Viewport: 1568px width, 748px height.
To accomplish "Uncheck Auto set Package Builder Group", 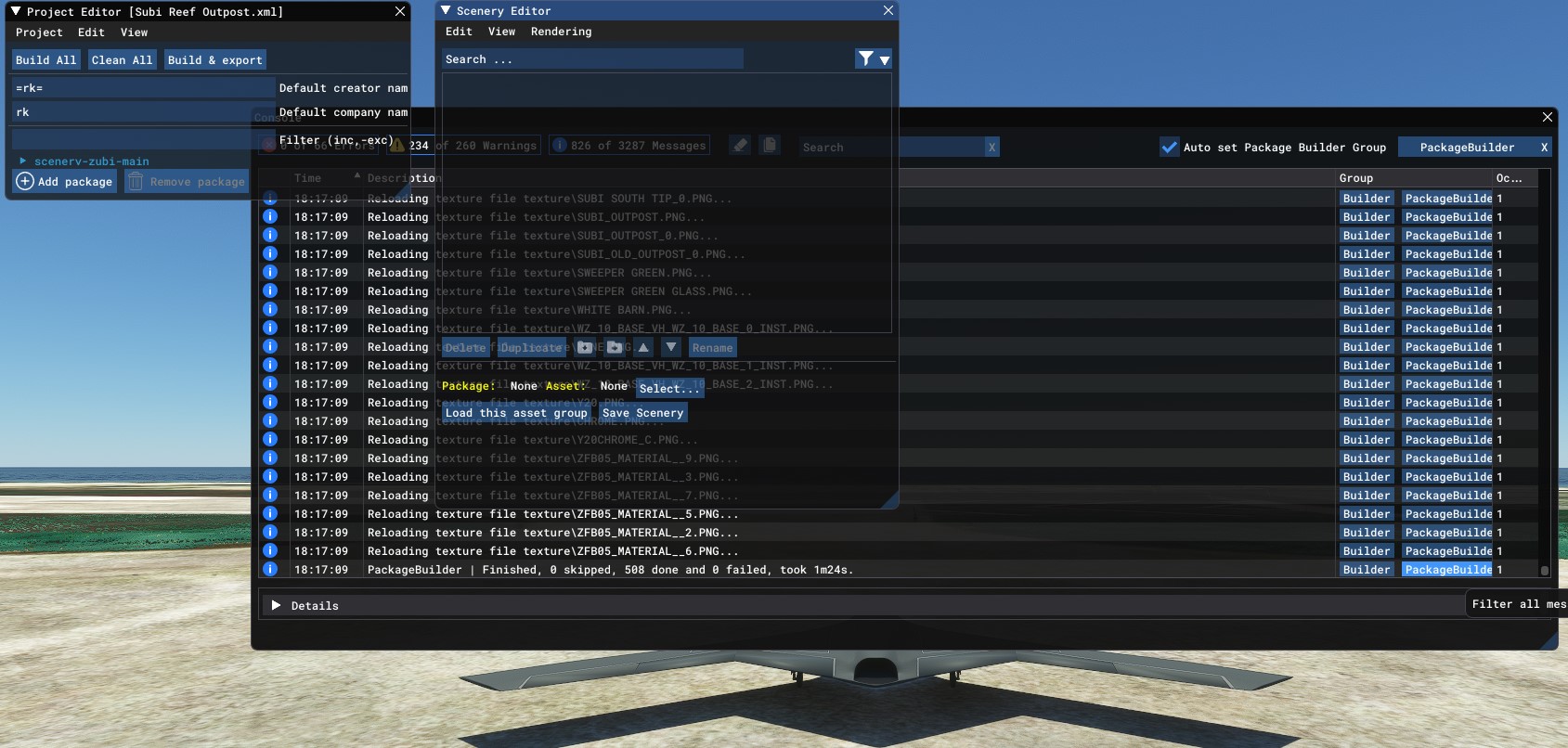I will (1169, 147).
